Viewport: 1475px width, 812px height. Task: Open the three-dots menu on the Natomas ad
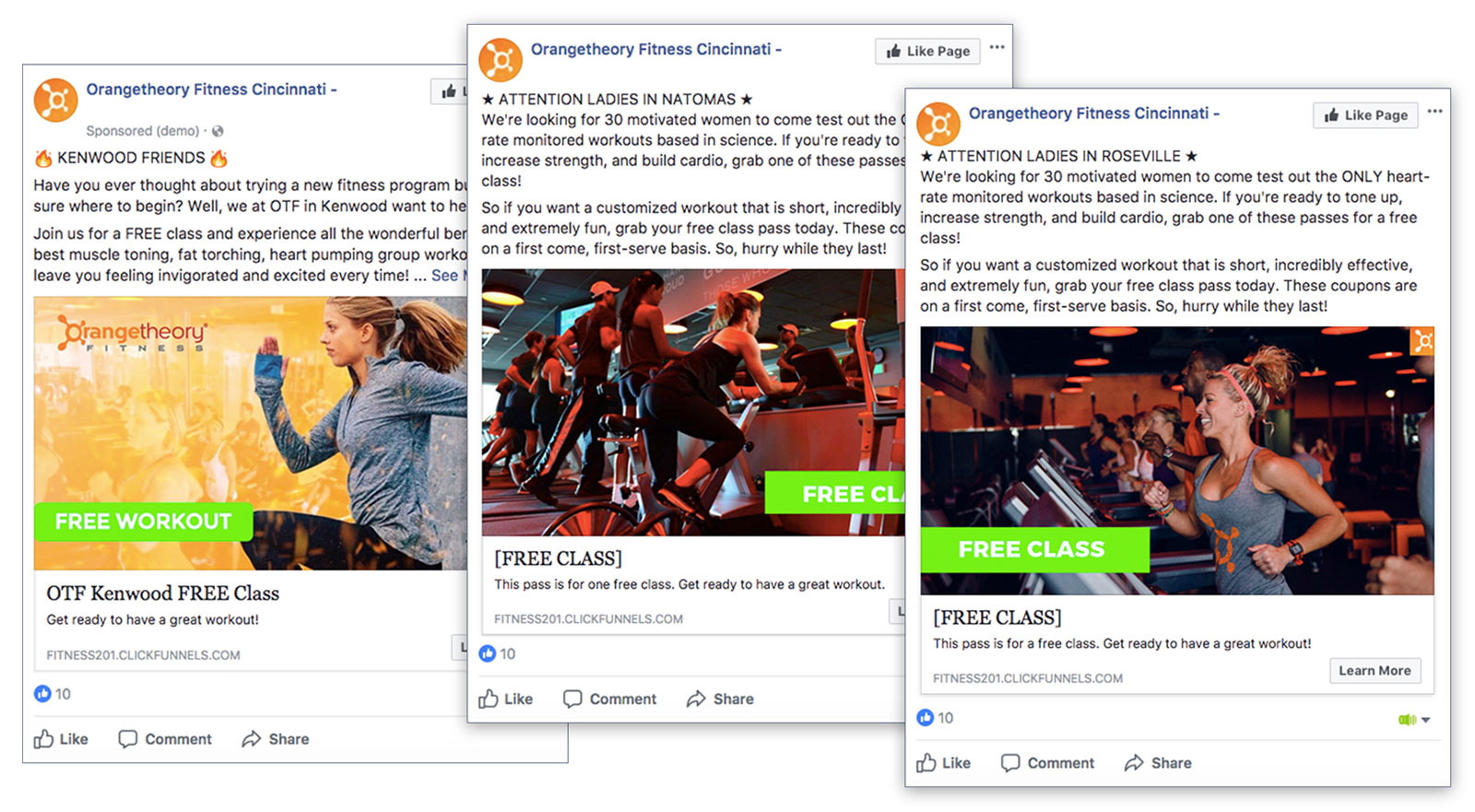coord(997,48)
